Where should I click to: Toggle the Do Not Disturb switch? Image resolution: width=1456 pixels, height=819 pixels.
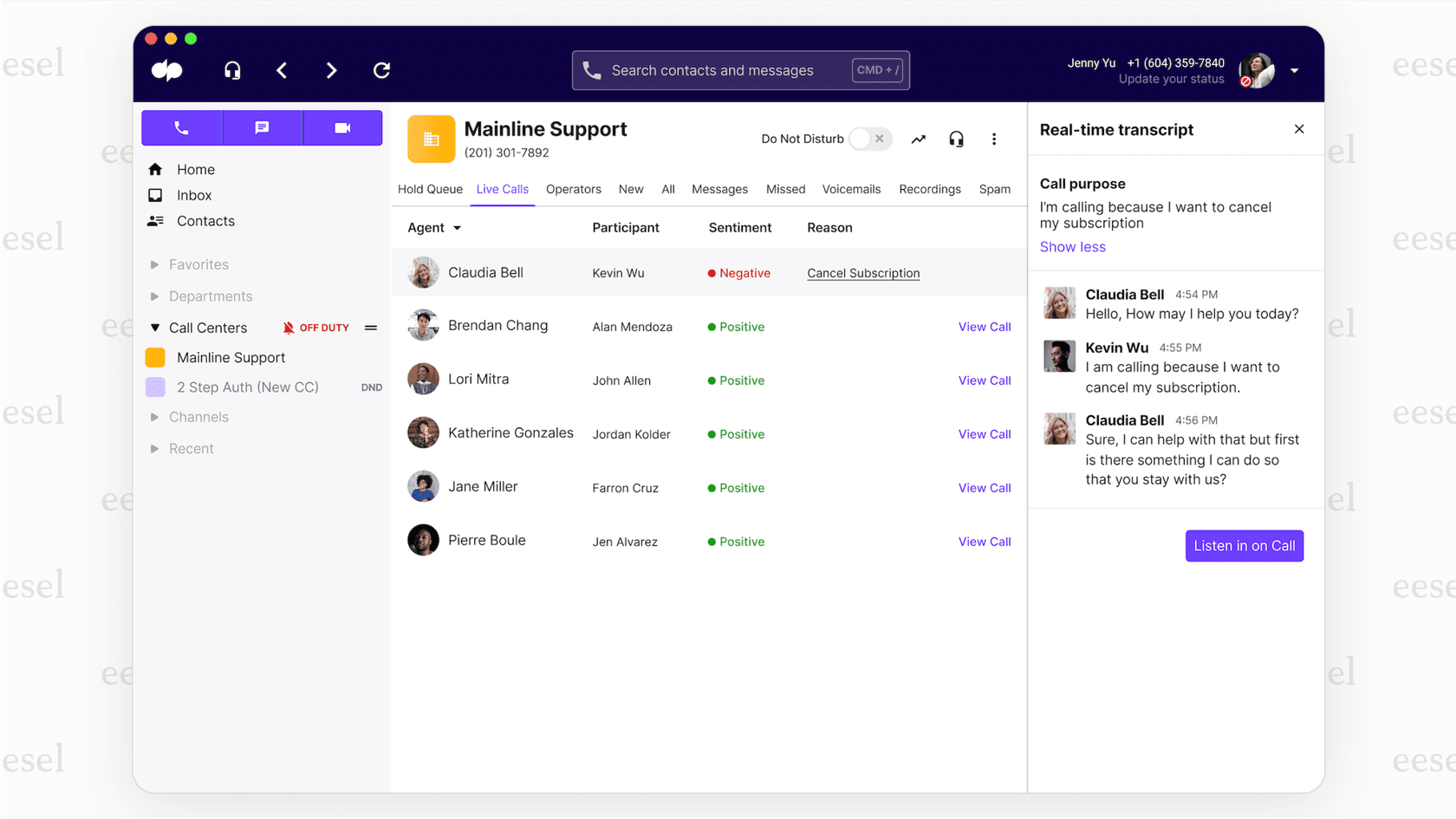pyautogui.click(x=870, y=139)
